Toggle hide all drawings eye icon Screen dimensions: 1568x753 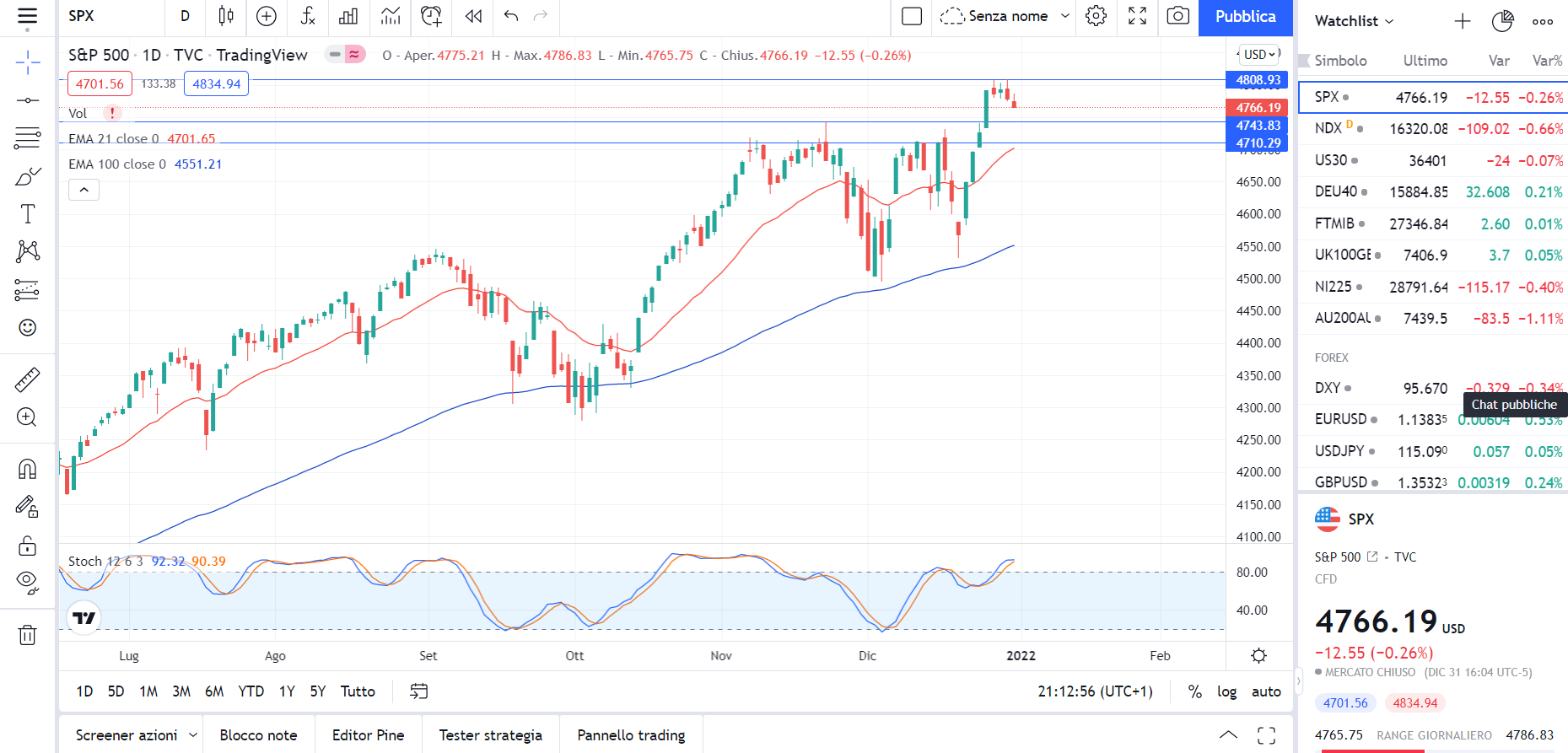tap(27, 583)
